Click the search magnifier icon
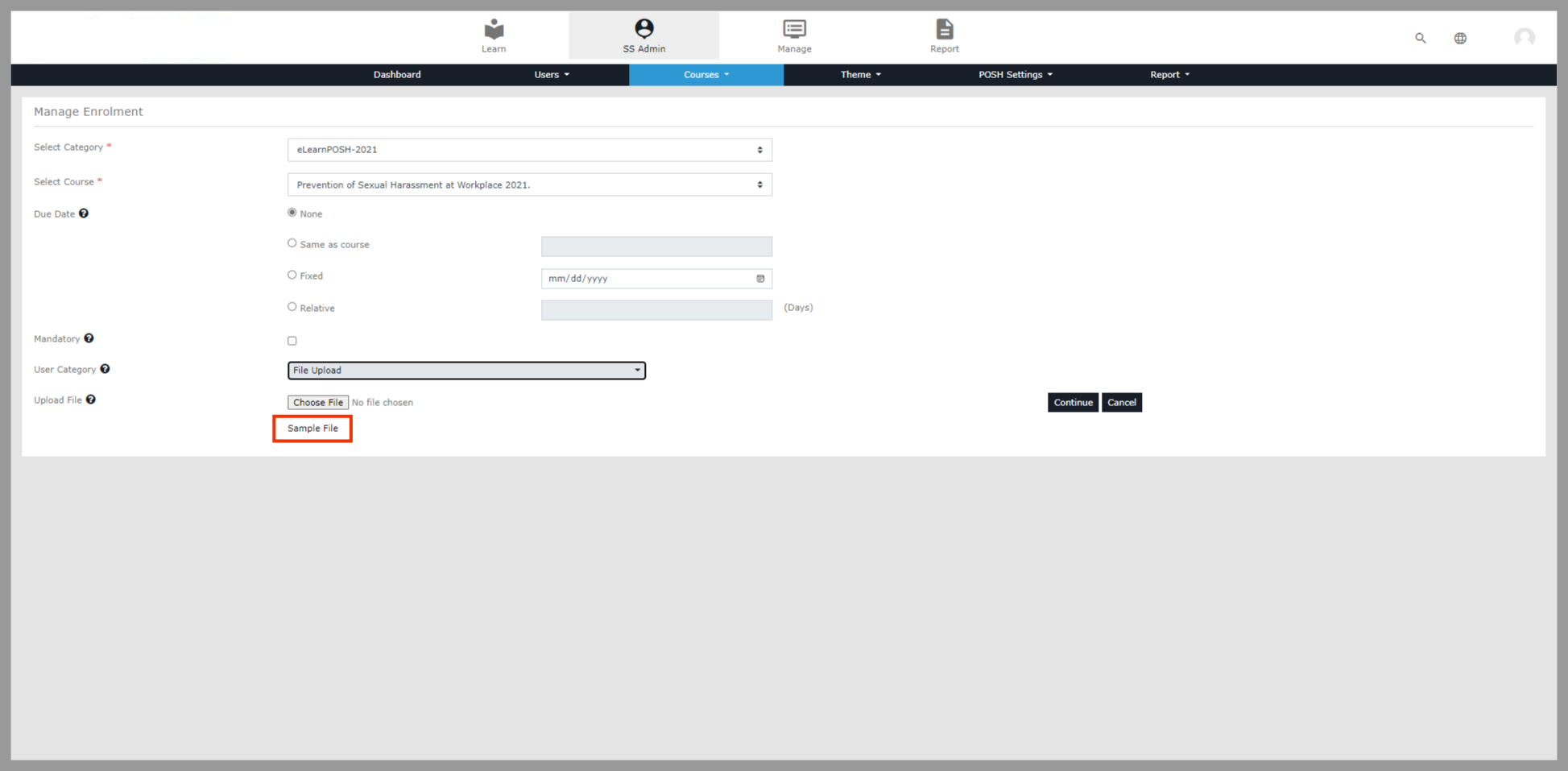 pyautogui.click(x=1420, y=38)
